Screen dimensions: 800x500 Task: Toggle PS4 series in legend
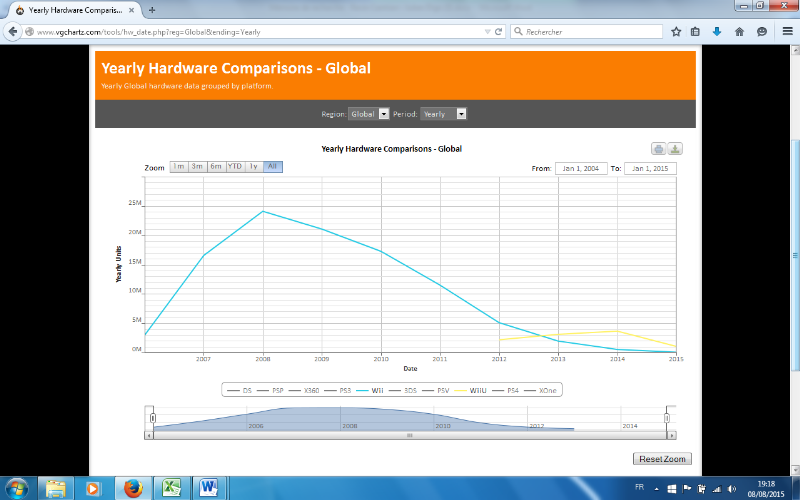tap(505, 390)
